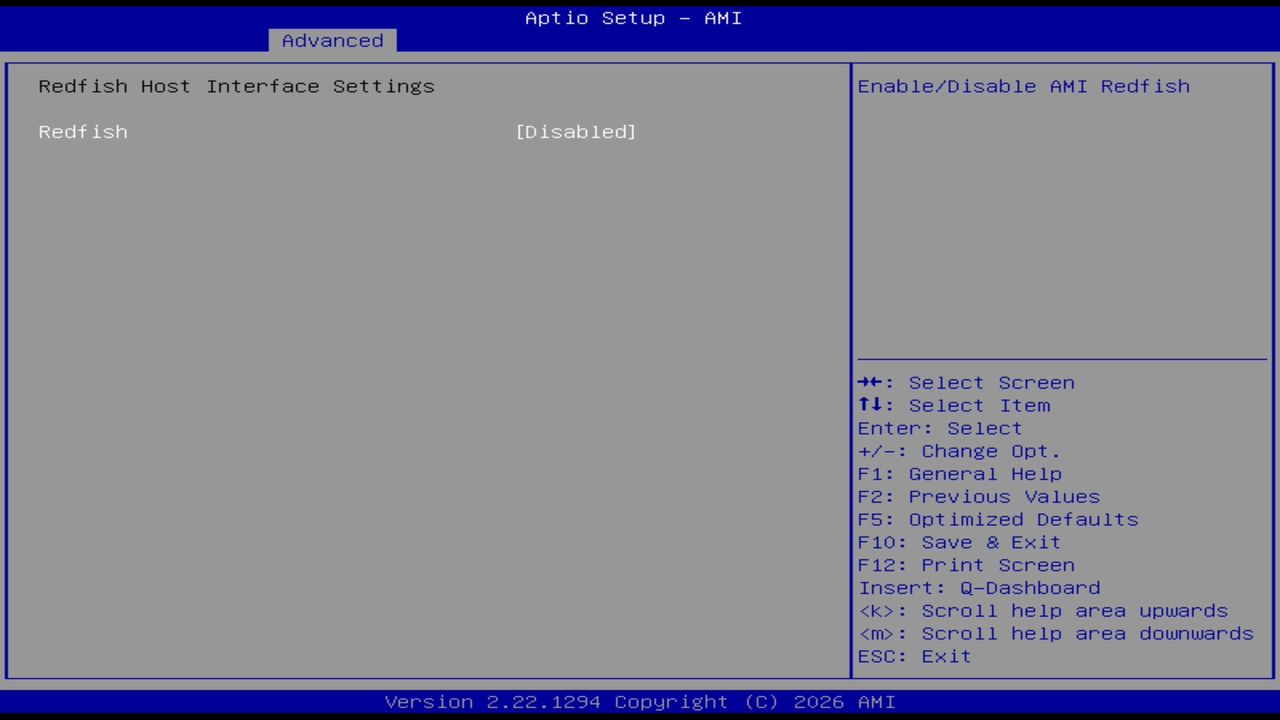The height and width of the screenshot is (720, 1280).
Task: Click the +/-: Change Opt. hint
Action: [x=958, y=451]
